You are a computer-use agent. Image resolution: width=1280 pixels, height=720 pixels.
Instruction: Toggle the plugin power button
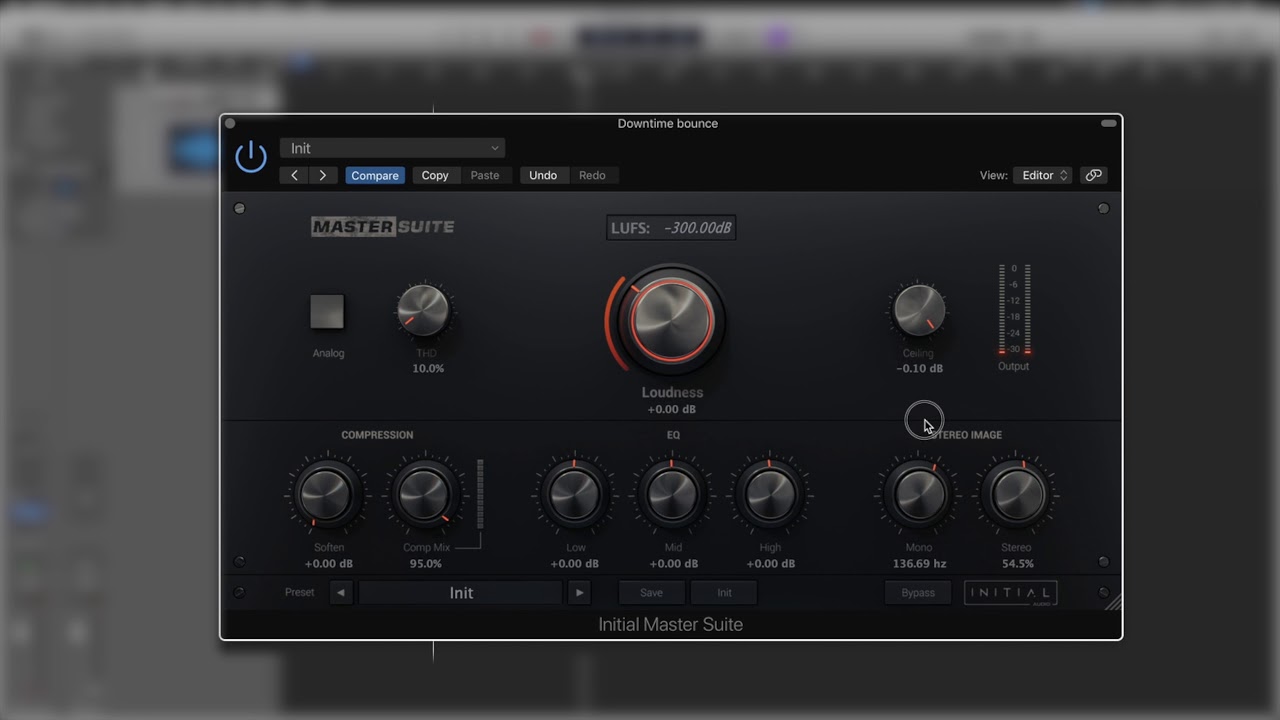(251, 157)
